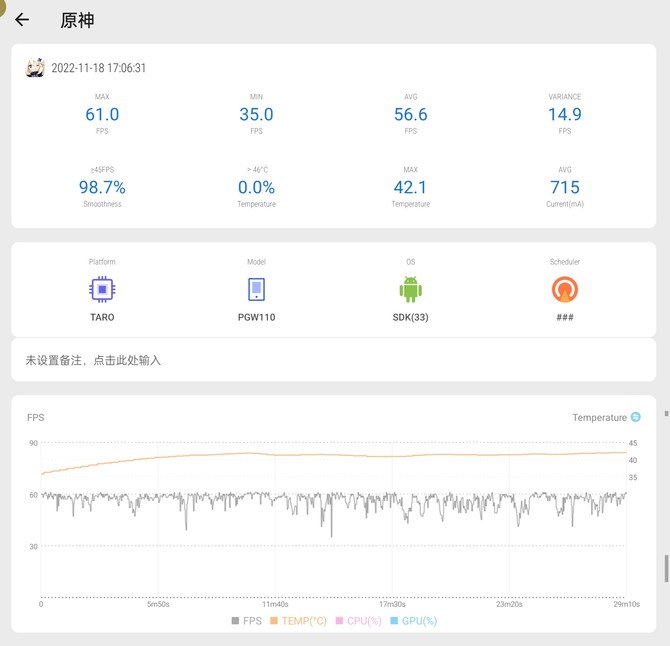Select the MAX FPS value 61.0
This screenshot has width=670, height=646.
(x=102, y=115)
